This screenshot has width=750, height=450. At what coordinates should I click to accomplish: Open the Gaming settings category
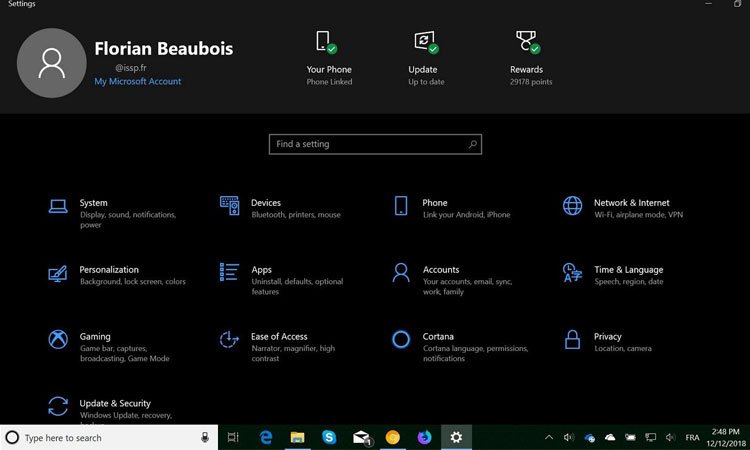[95, 337]
